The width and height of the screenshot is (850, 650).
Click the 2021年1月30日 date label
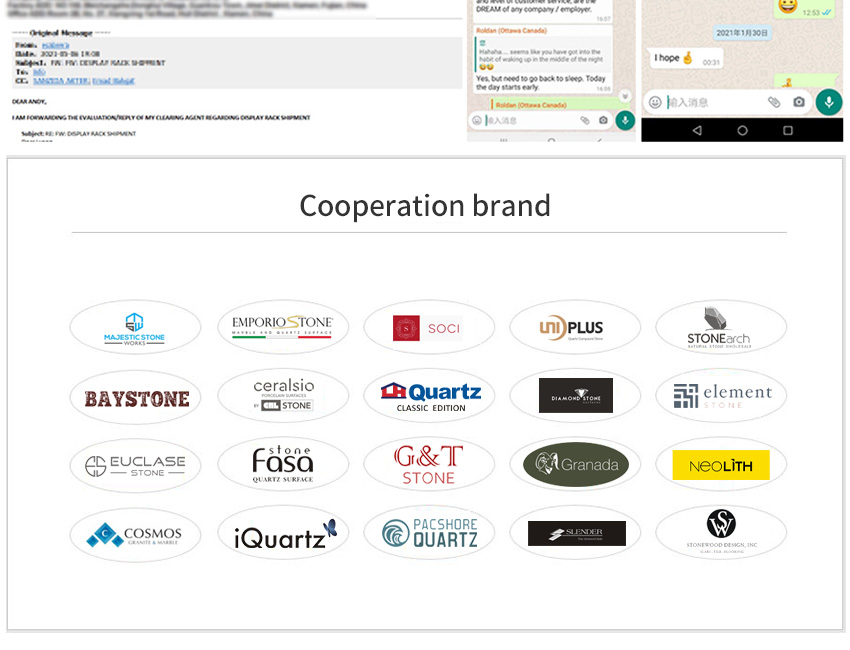(742, 33)
